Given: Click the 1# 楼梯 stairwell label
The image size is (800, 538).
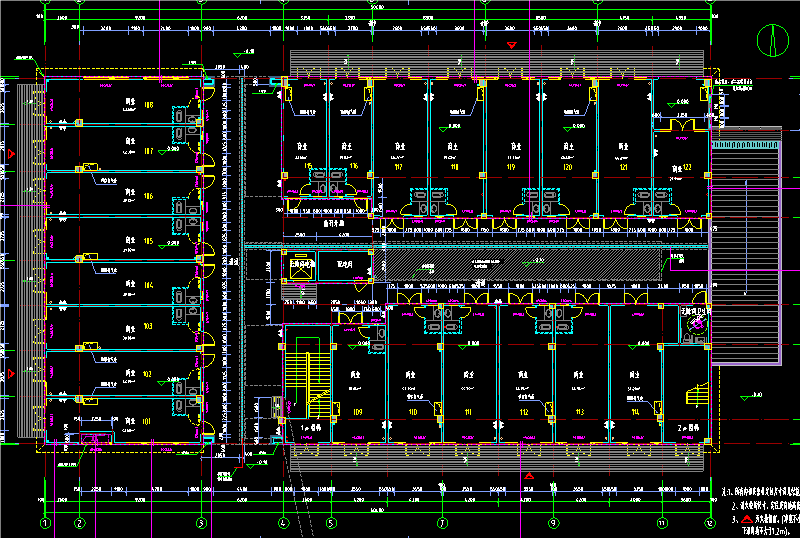Looking at the screenshot, I should [311, 428].
